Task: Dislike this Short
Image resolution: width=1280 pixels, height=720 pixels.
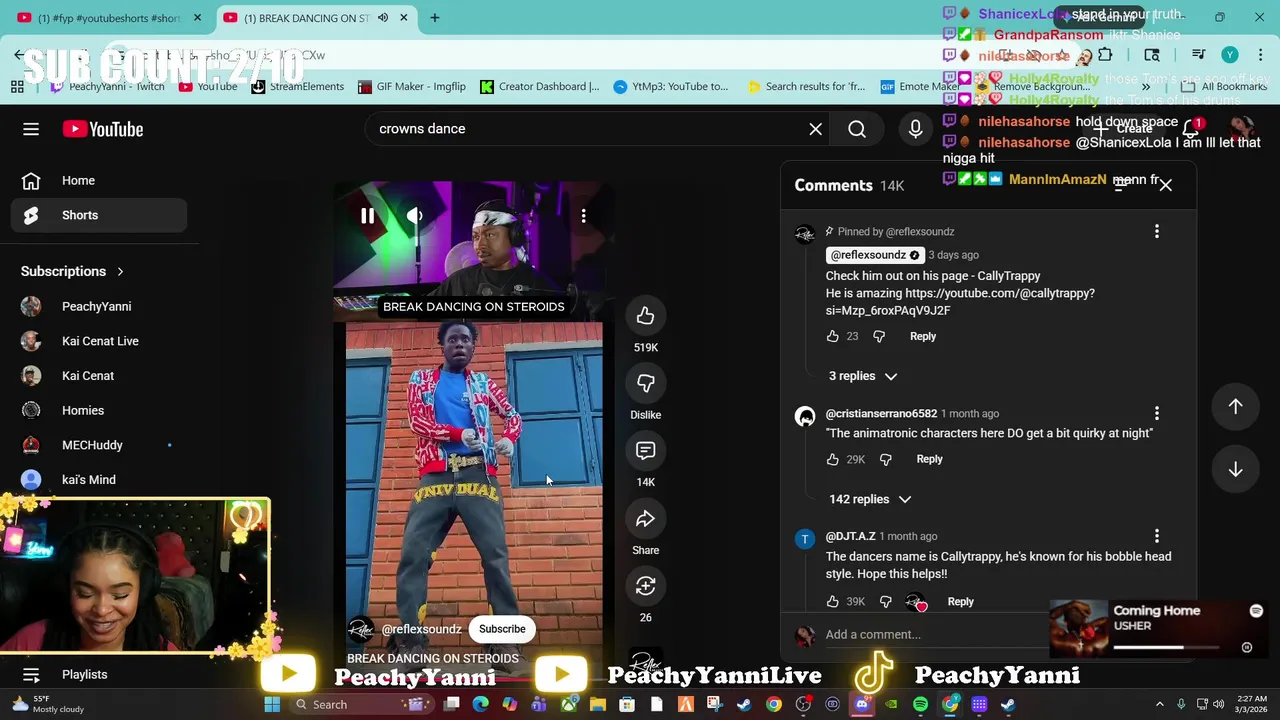Action: pos(645,384)
